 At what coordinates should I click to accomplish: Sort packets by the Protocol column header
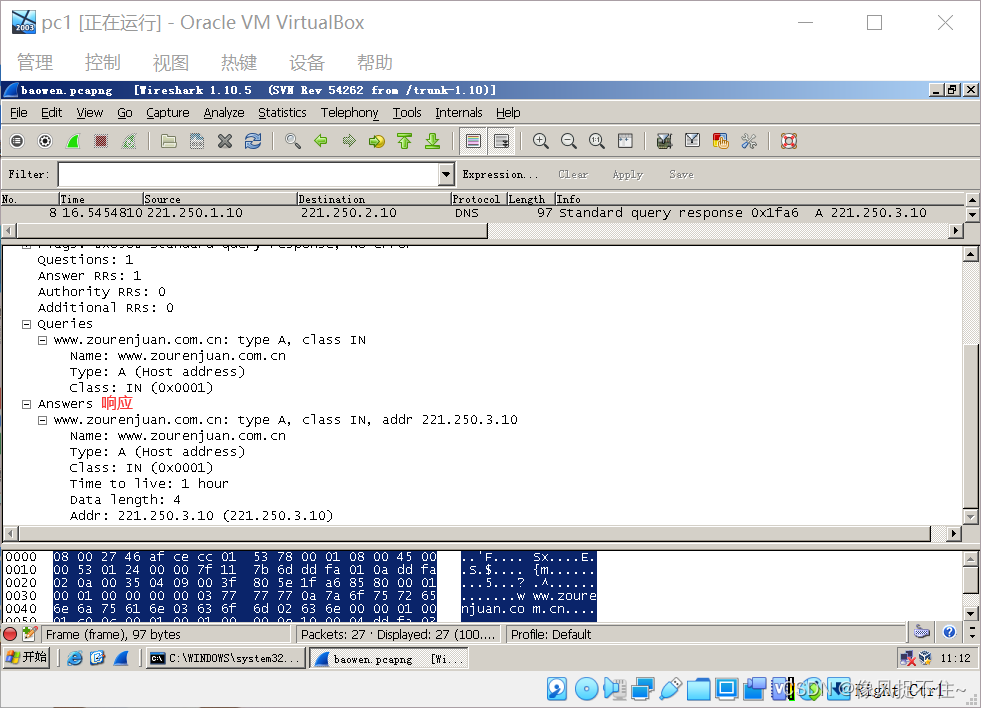(x=479, y=199)
